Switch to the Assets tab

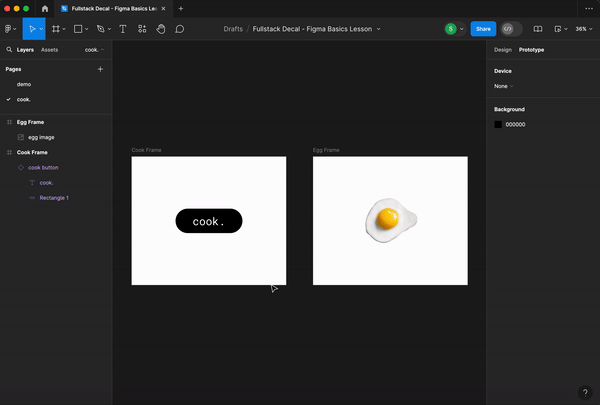coord(49,50)
